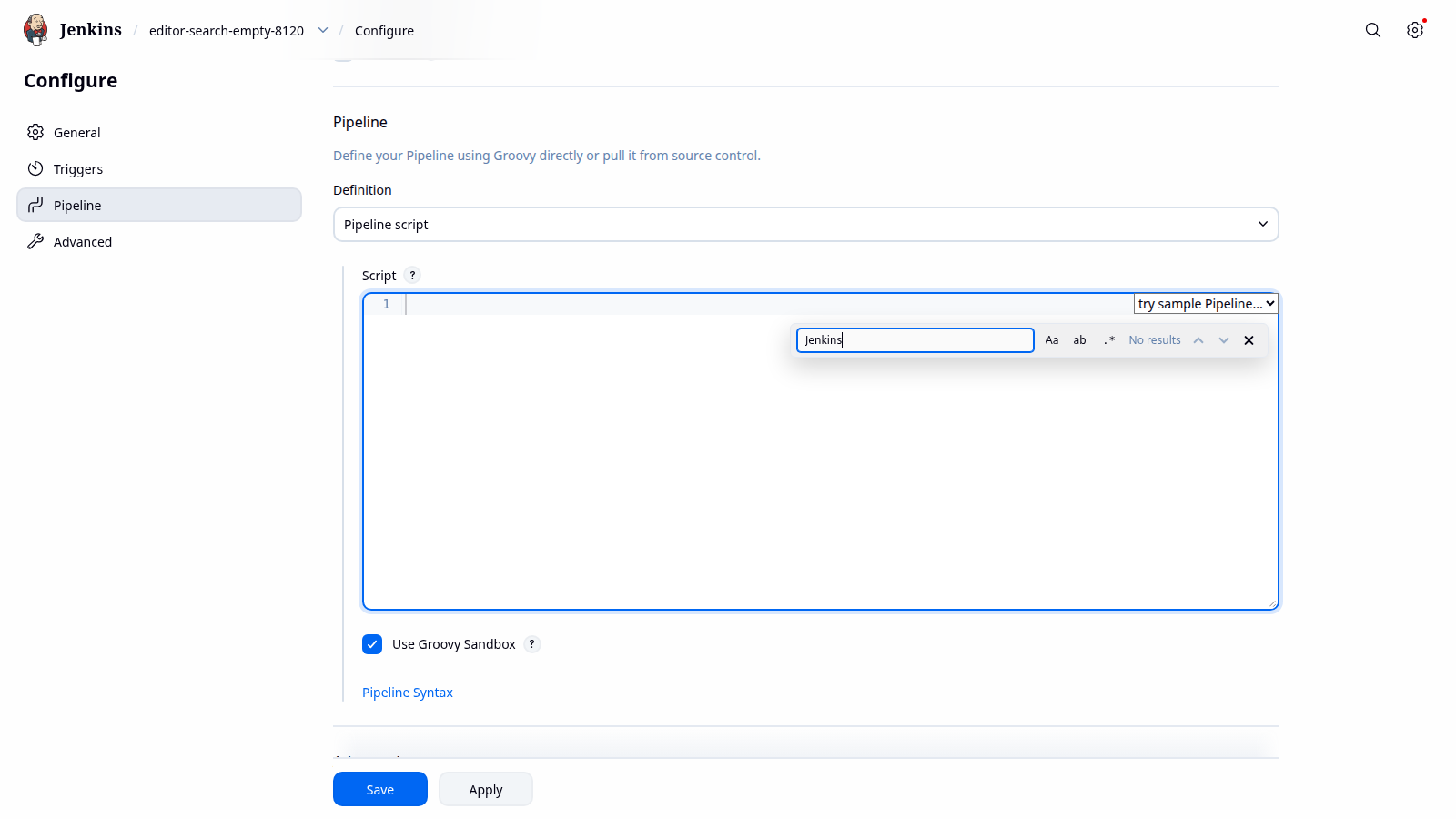Click the Configure breadcrumb

pos(384,31)
